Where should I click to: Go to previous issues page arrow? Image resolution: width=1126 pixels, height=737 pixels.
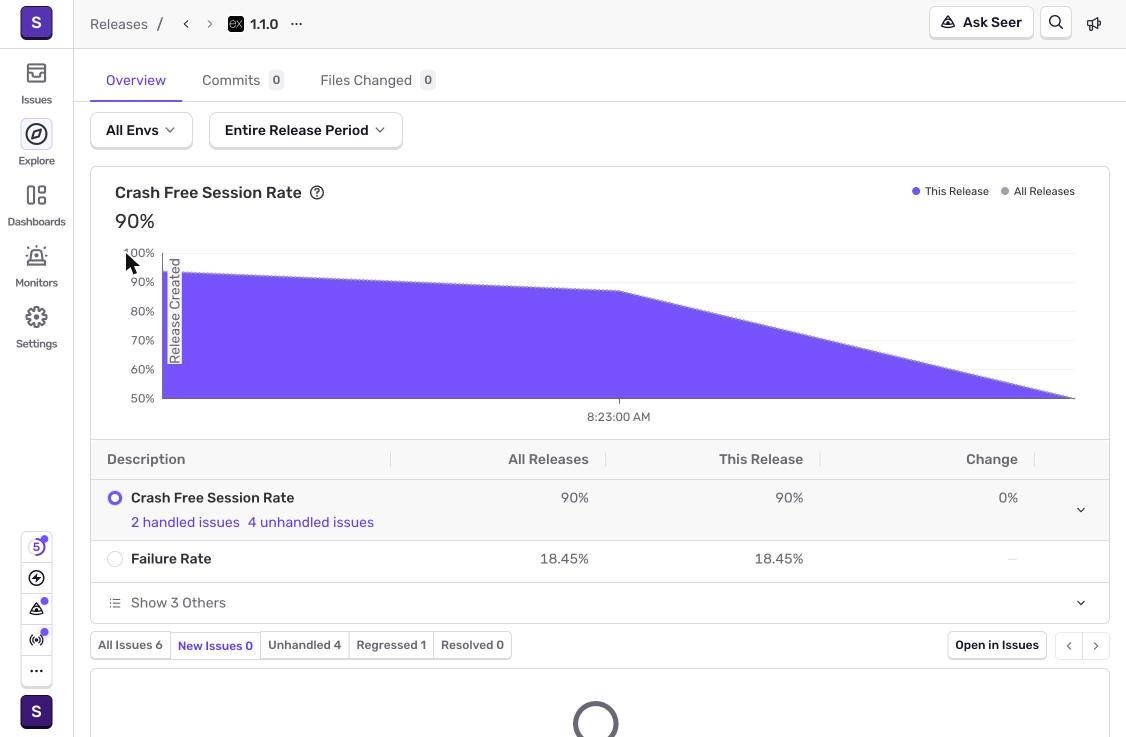tap(1069, 646)
